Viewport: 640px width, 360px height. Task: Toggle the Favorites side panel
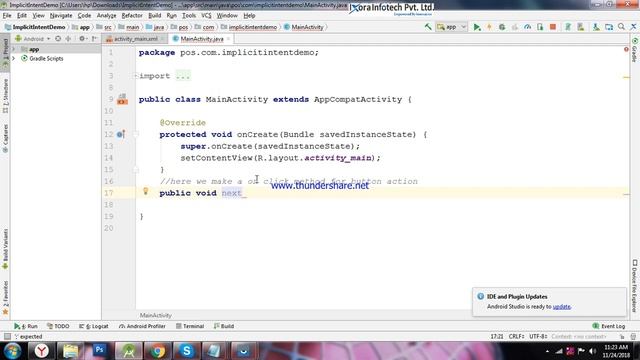5,298
